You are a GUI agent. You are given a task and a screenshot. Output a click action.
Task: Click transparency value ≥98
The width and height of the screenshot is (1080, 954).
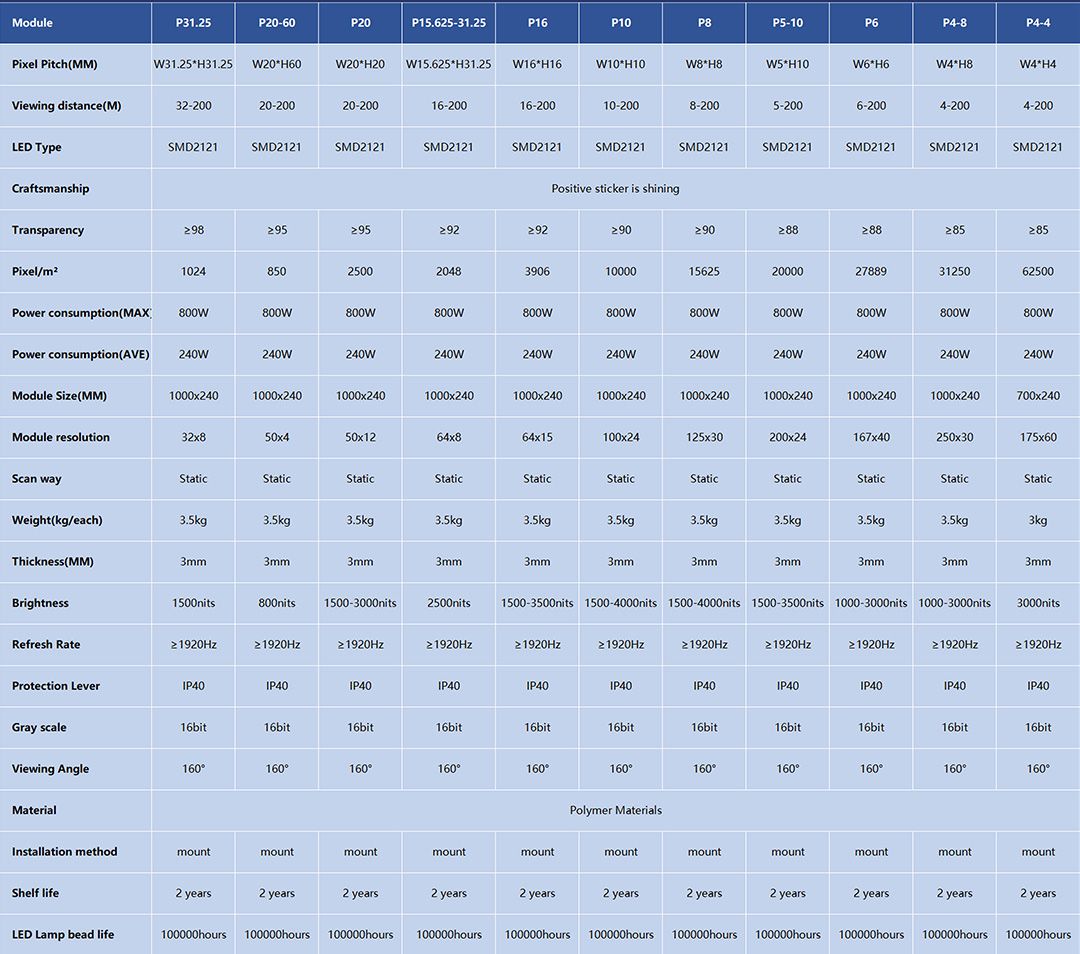[194, 229]
